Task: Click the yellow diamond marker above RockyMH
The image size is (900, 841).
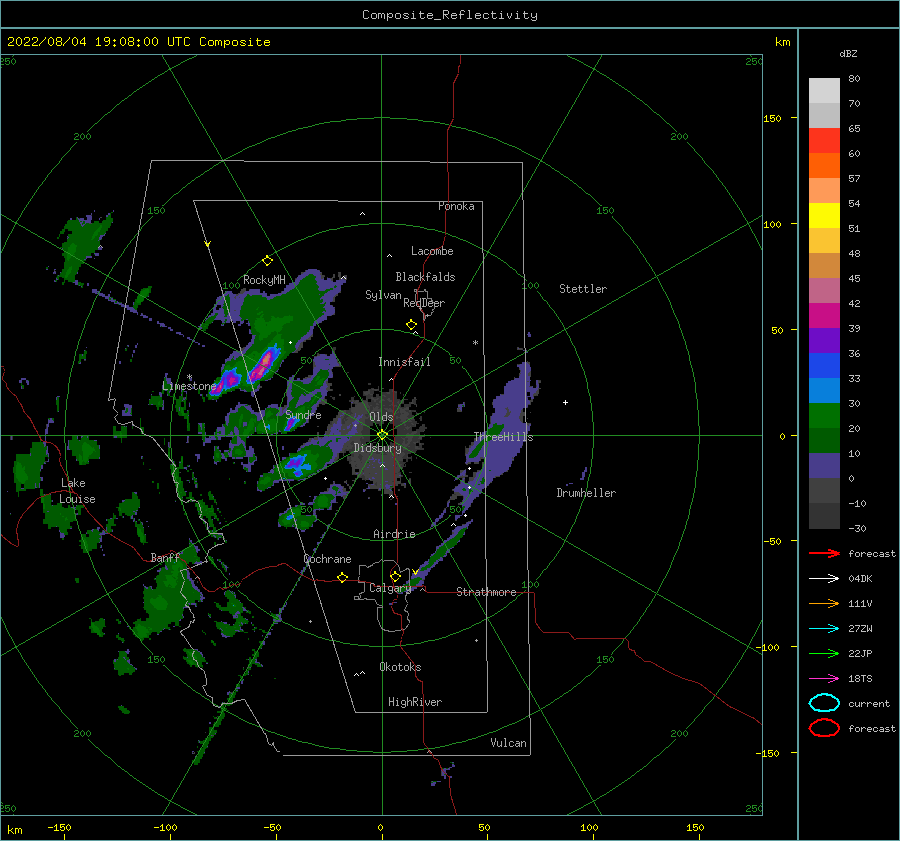Action: point(267,261)
